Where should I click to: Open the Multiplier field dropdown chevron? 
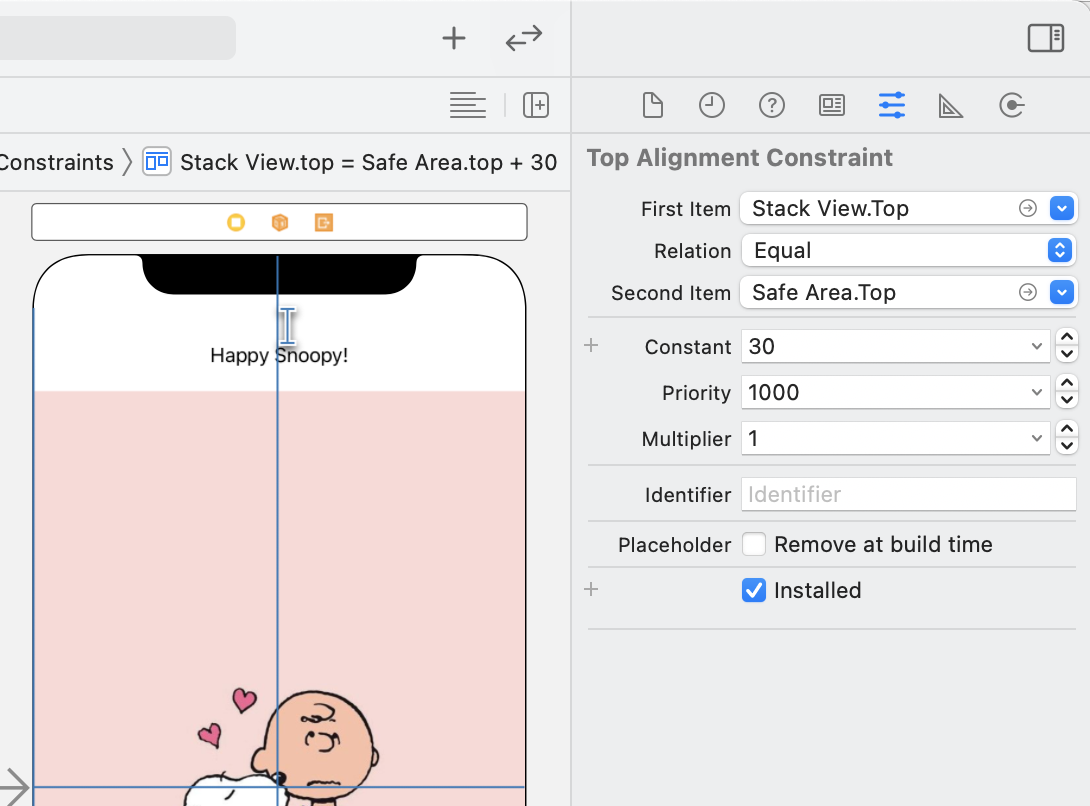[x=1036, y=438]
